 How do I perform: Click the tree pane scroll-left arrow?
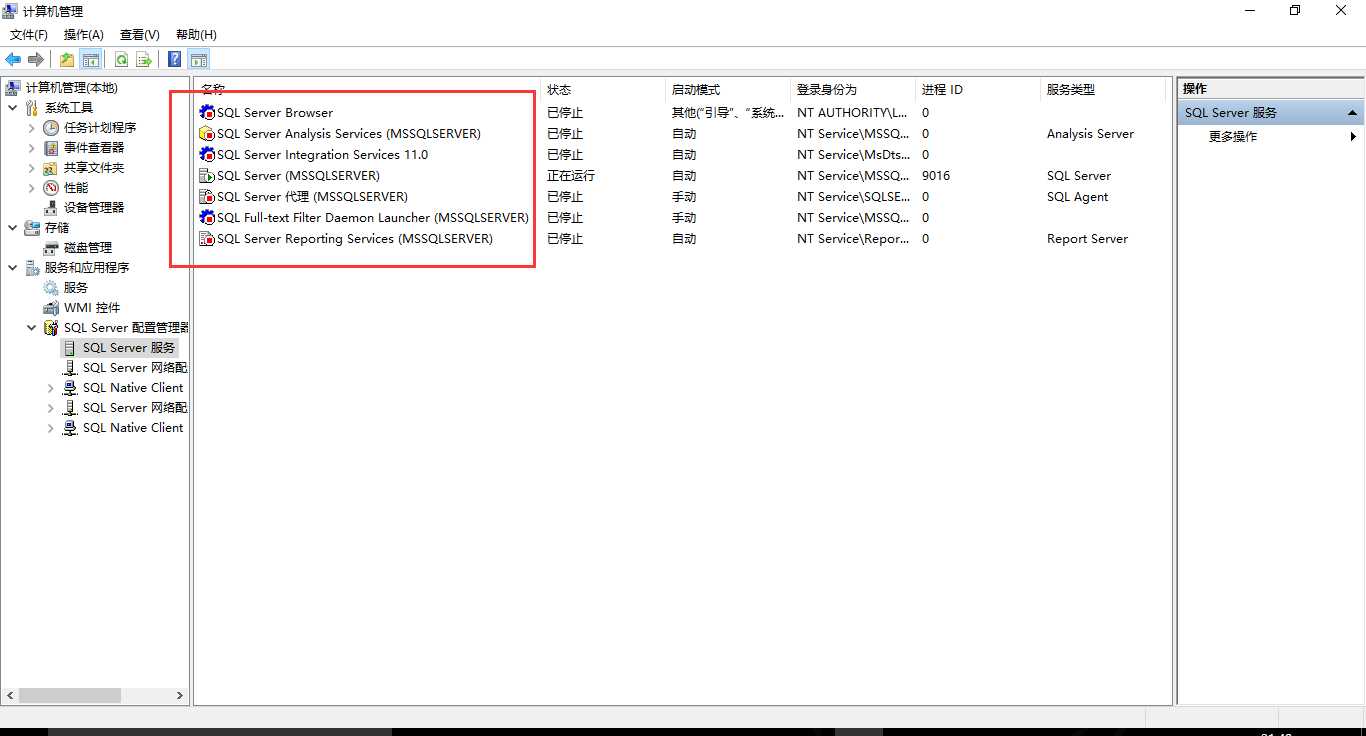click(10, 695)
